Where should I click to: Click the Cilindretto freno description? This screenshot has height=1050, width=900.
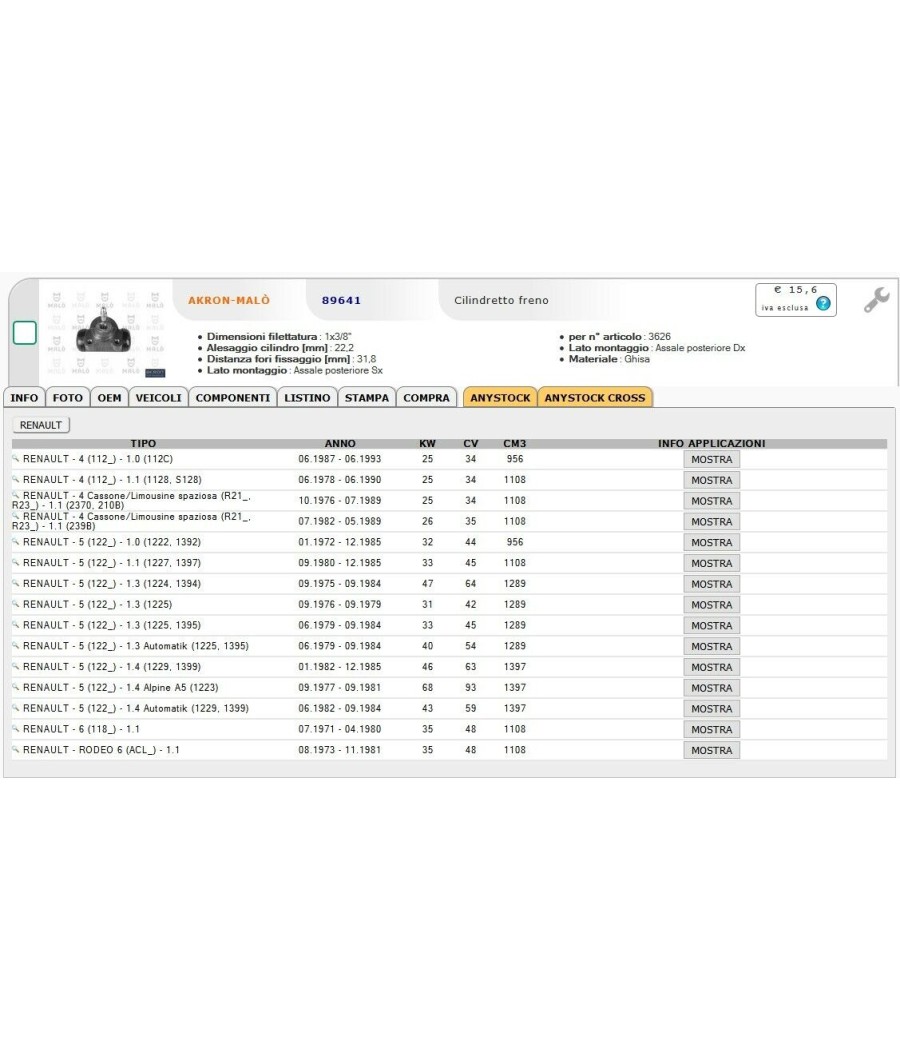[x=501, y=300]
